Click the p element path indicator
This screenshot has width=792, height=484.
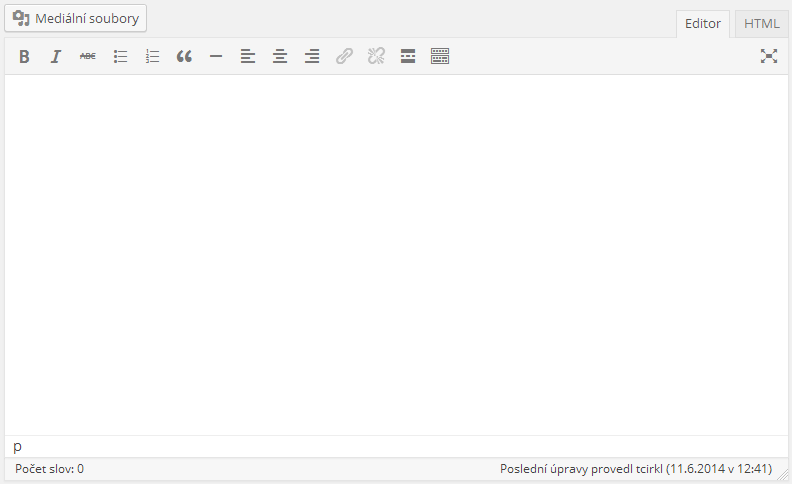tap(18, 447)
